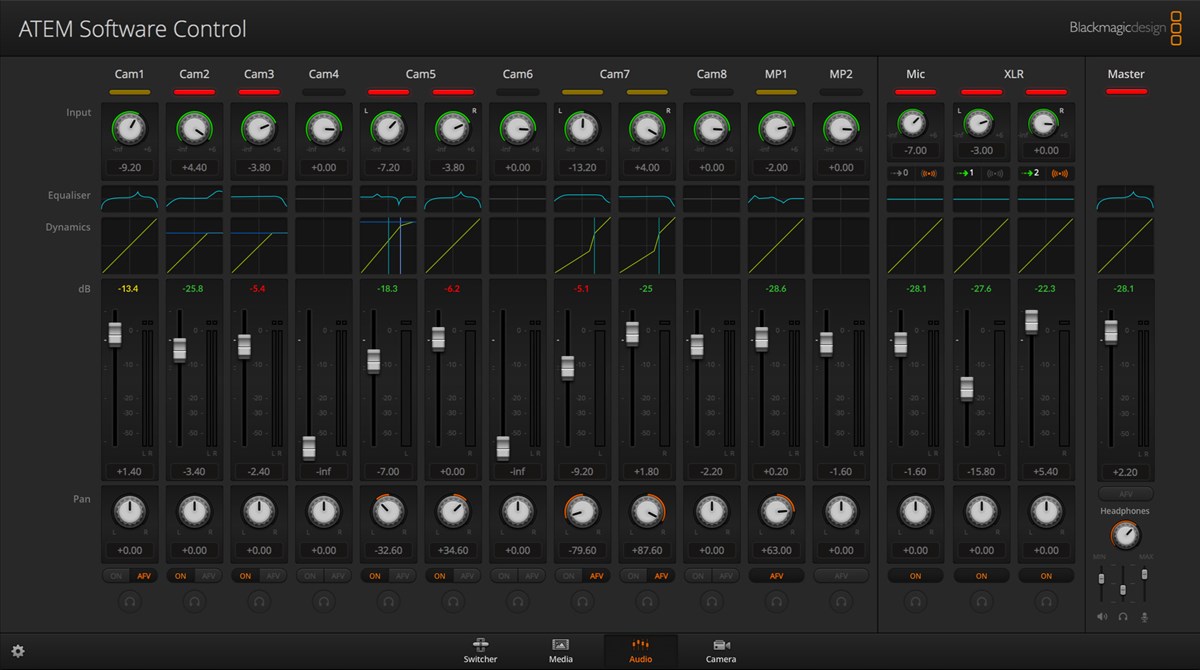
Task: Click the Cam7 left pan value field
Action: 582,550
